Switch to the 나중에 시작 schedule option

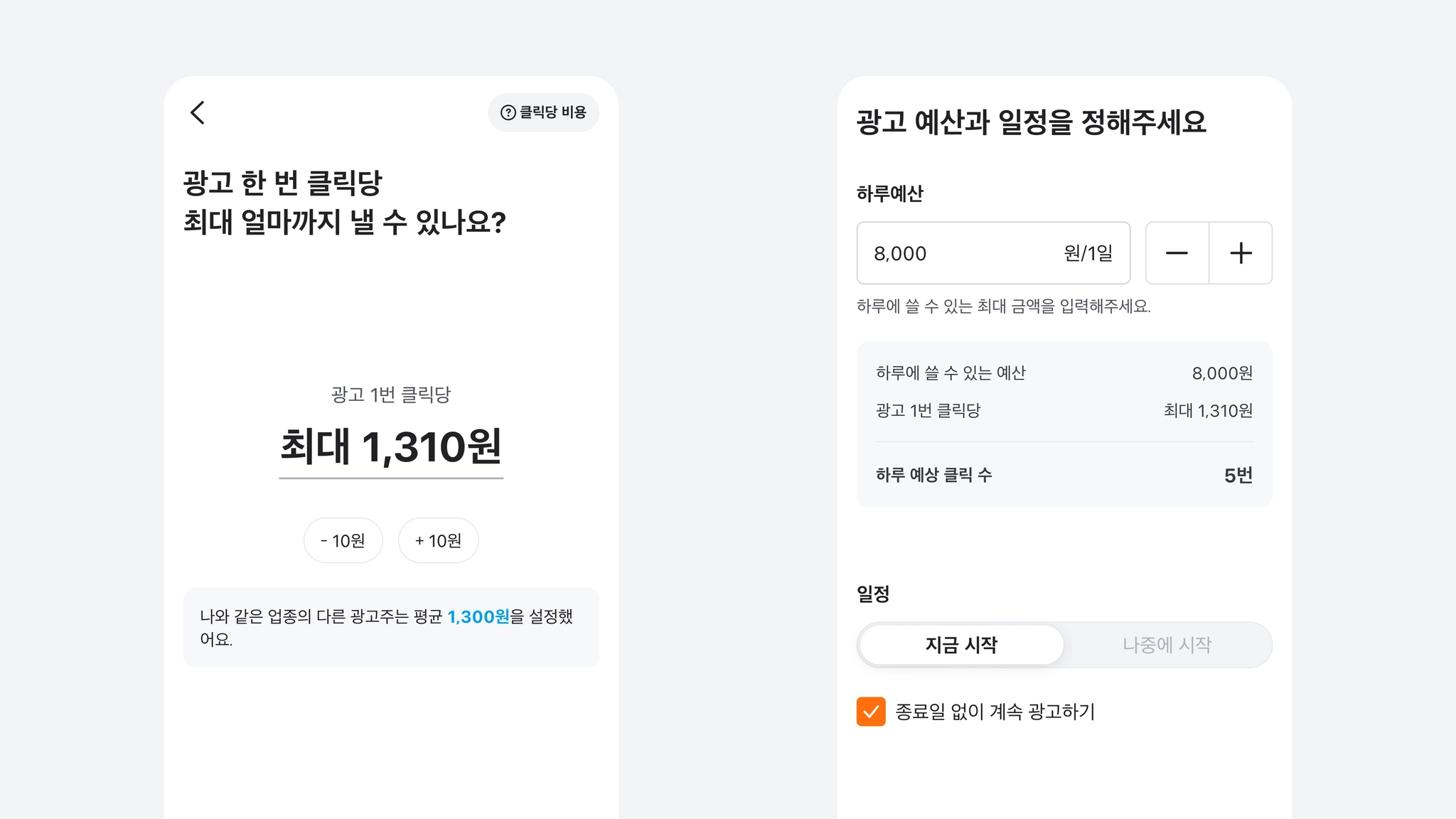tap(1167, 645)
